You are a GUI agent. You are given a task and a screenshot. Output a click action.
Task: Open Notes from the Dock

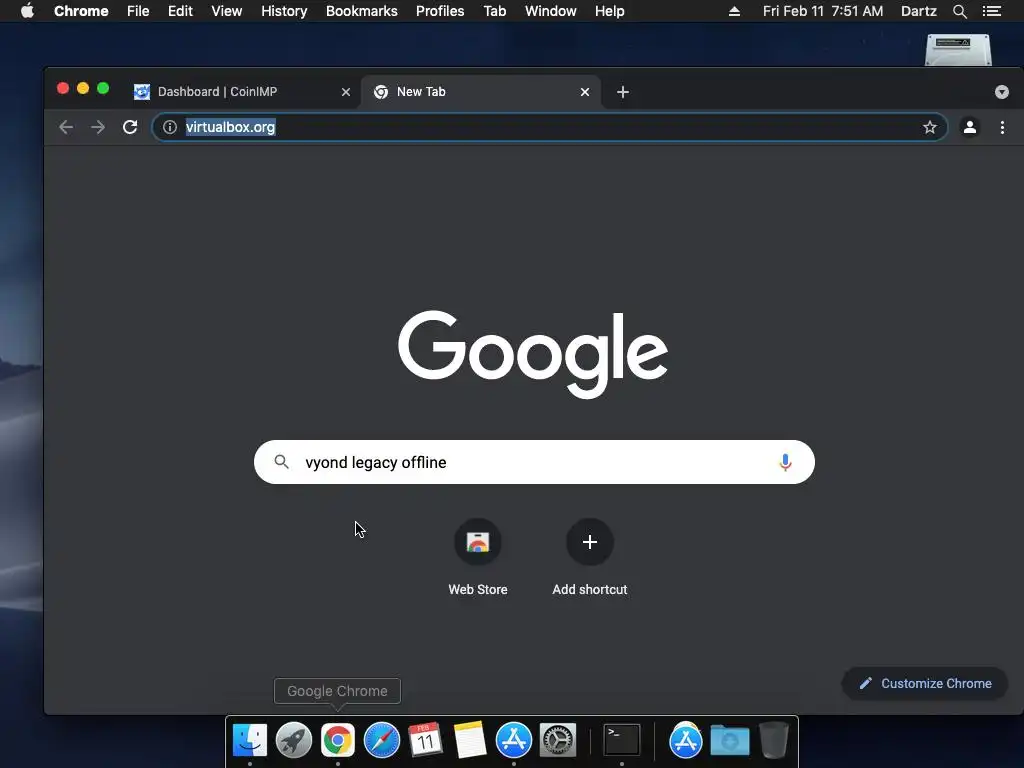click(470, 740)
